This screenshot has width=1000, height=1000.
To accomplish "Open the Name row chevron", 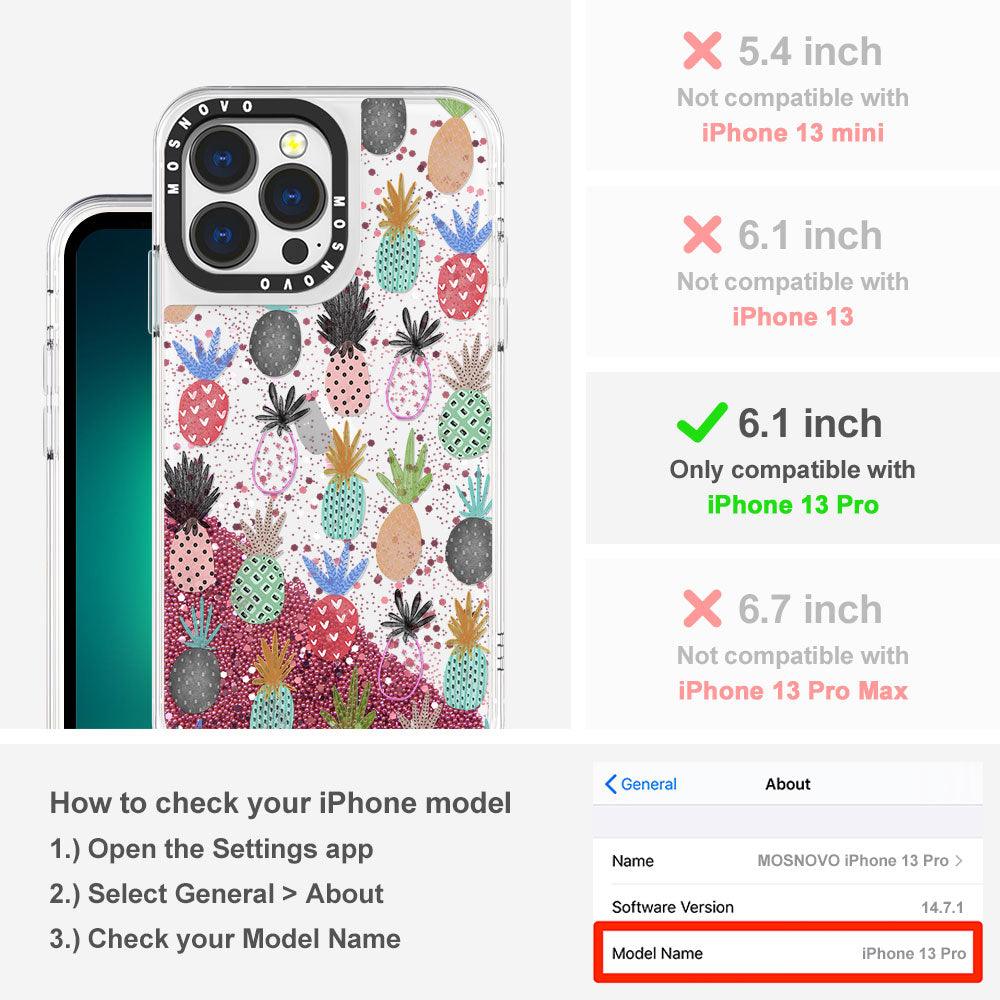I will 959,860.
